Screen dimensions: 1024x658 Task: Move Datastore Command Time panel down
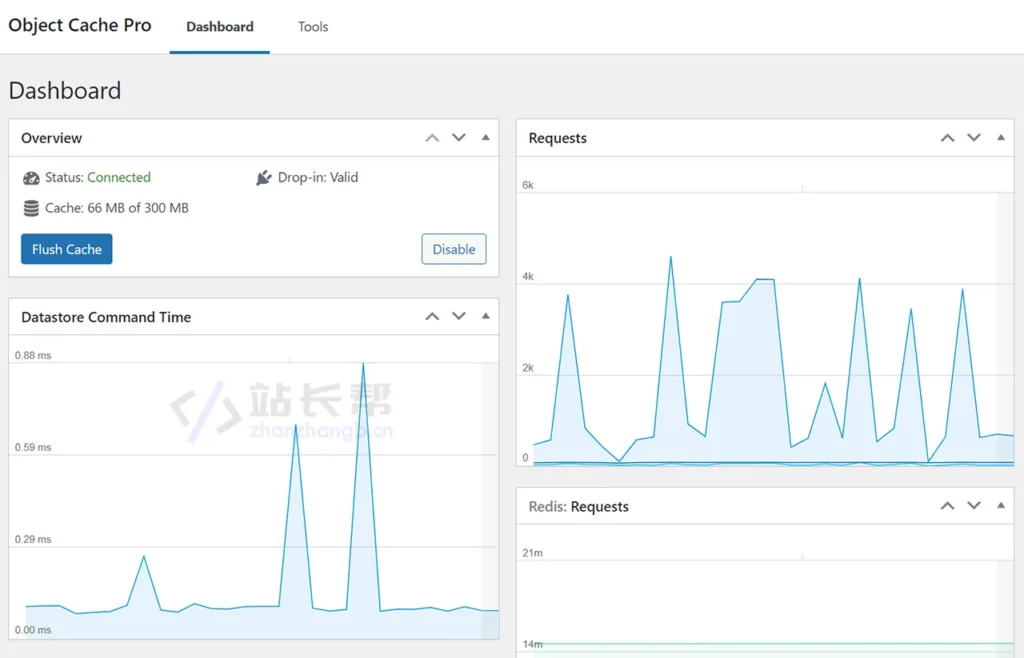459,317
